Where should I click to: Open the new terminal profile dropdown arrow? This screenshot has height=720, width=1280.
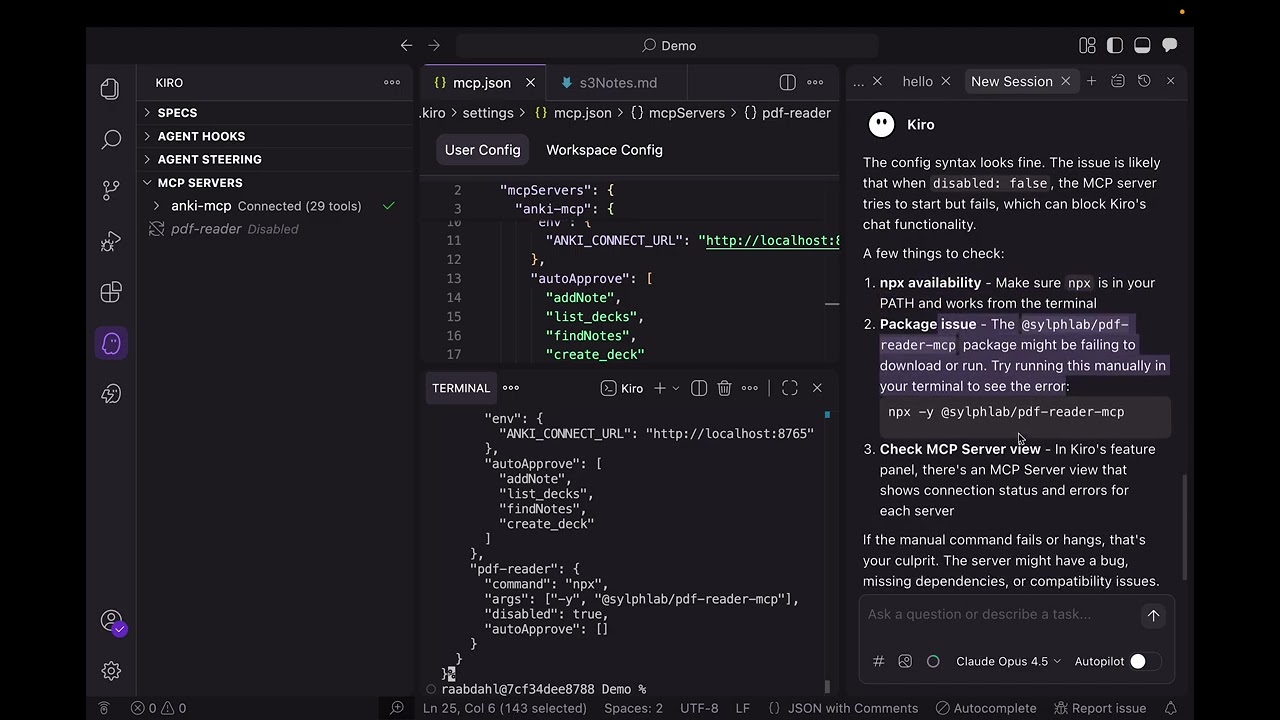point(676,388)
